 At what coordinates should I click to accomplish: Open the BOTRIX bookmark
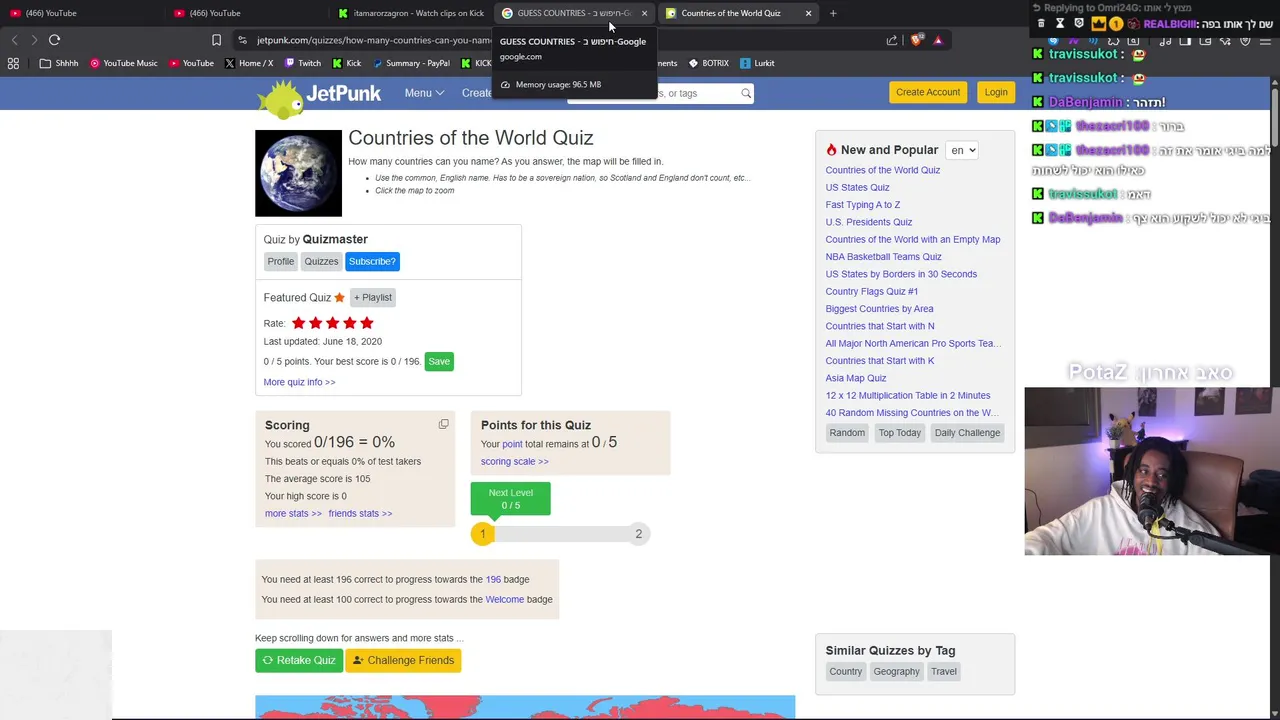pyautogui.click(x=709, y=63)
